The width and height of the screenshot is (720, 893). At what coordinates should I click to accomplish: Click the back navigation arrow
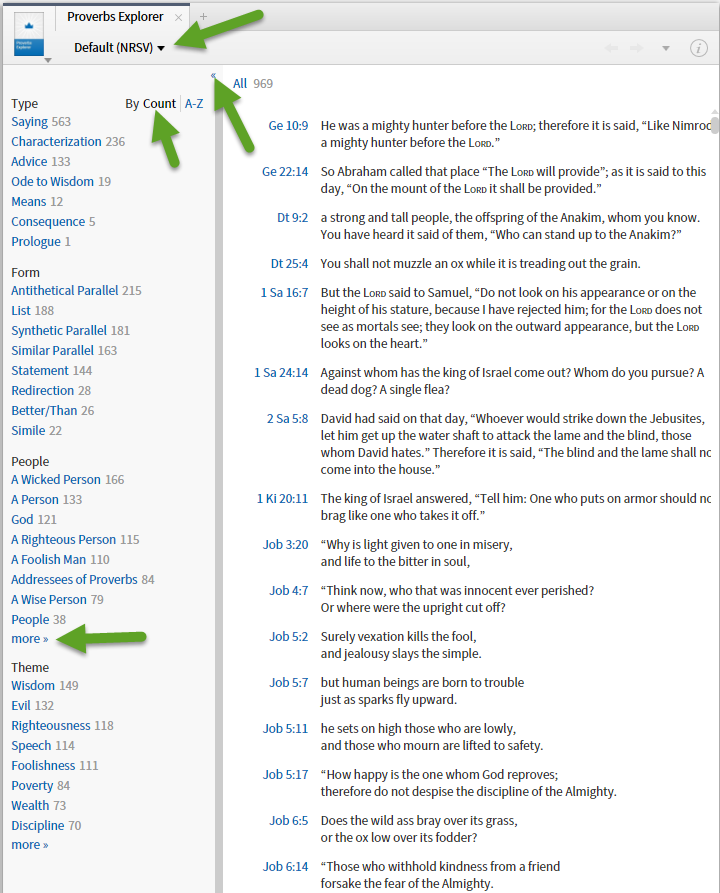click(611, 48)
